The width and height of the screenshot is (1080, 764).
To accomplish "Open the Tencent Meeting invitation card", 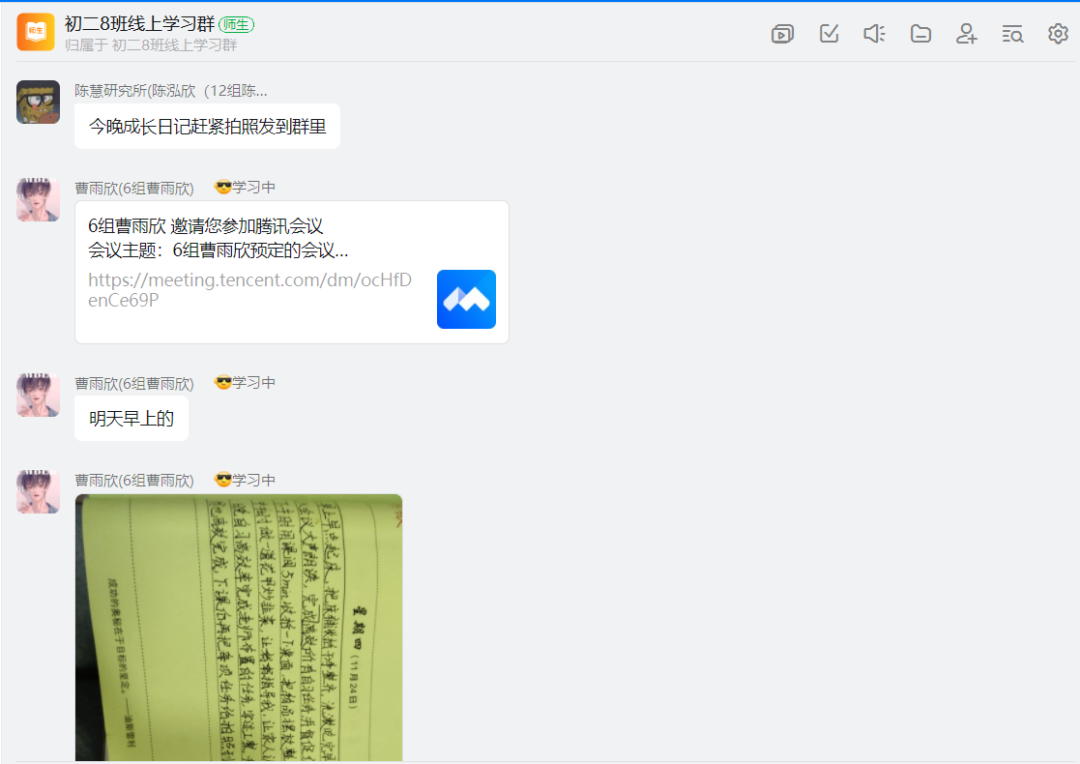I will [x=290, y=271].
